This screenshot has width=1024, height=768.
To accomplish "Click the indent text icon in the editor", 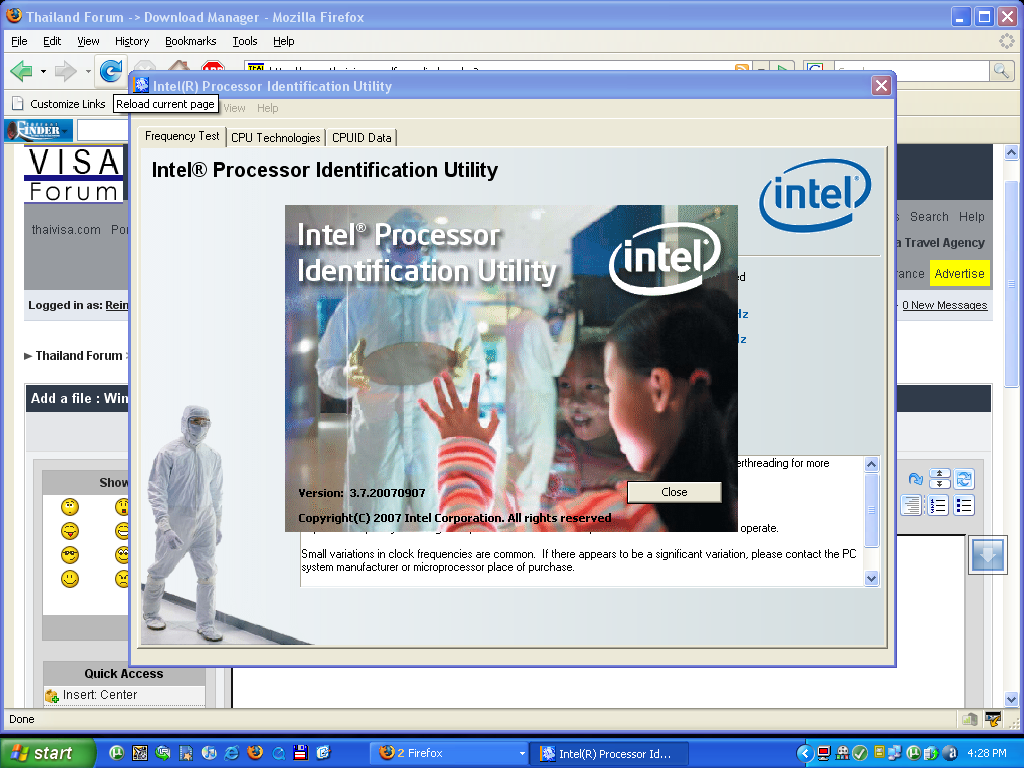I will [911, 505].
